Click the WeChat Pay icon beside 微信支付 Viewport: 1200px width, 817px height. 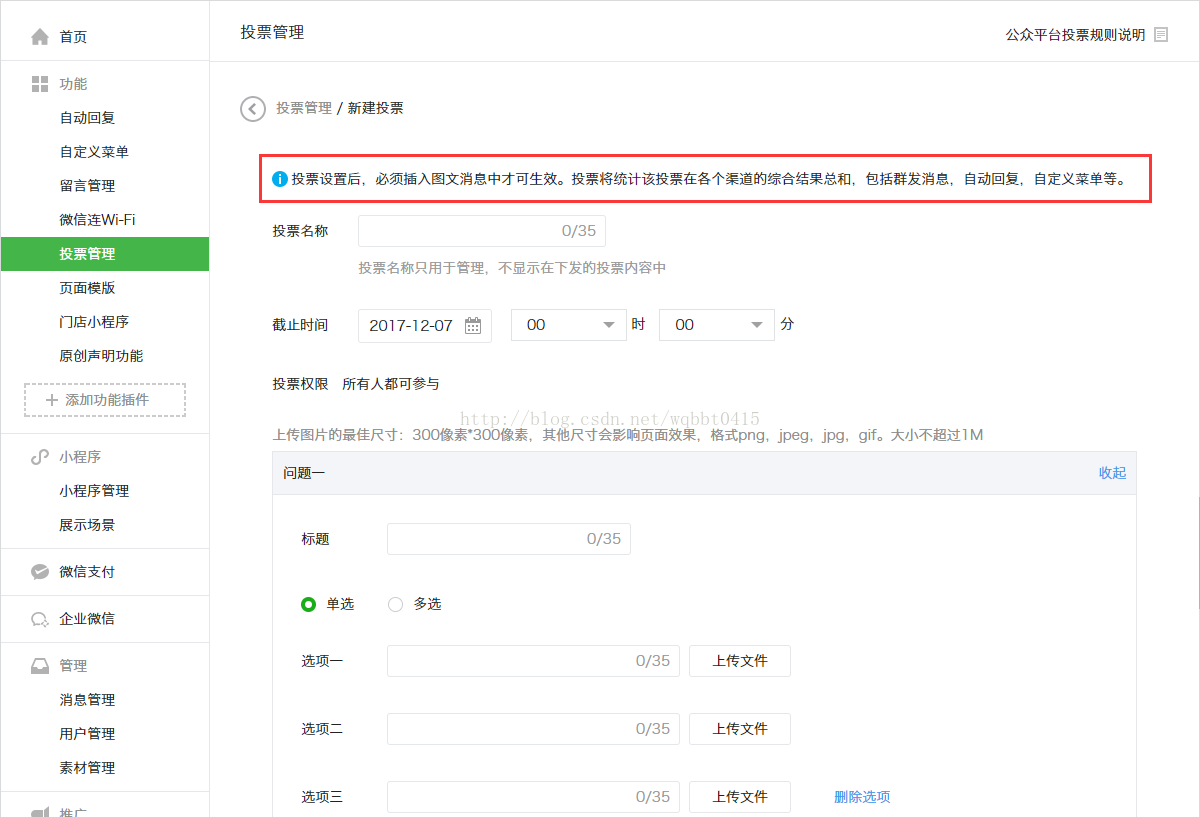coord(40,572)
